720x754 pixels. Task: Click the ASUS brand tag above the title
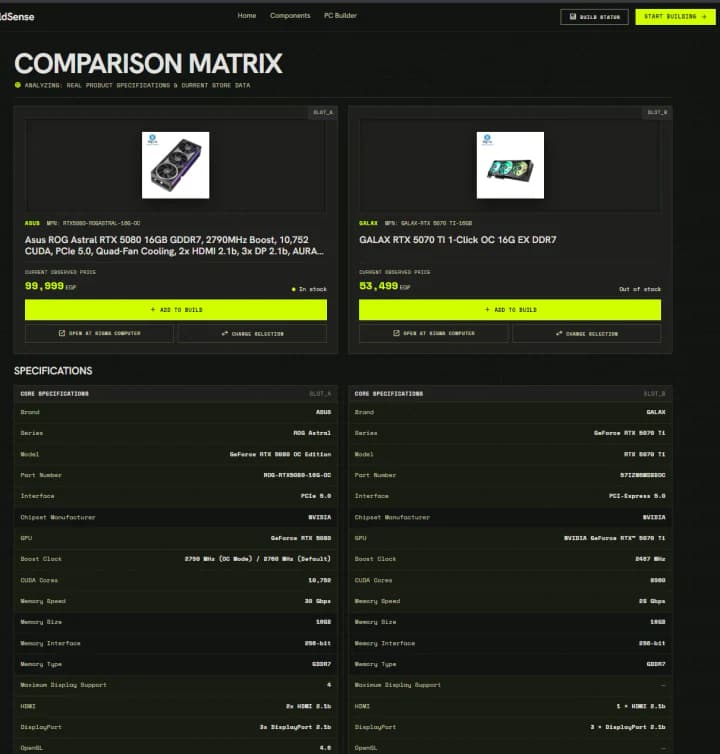point(32,223)
